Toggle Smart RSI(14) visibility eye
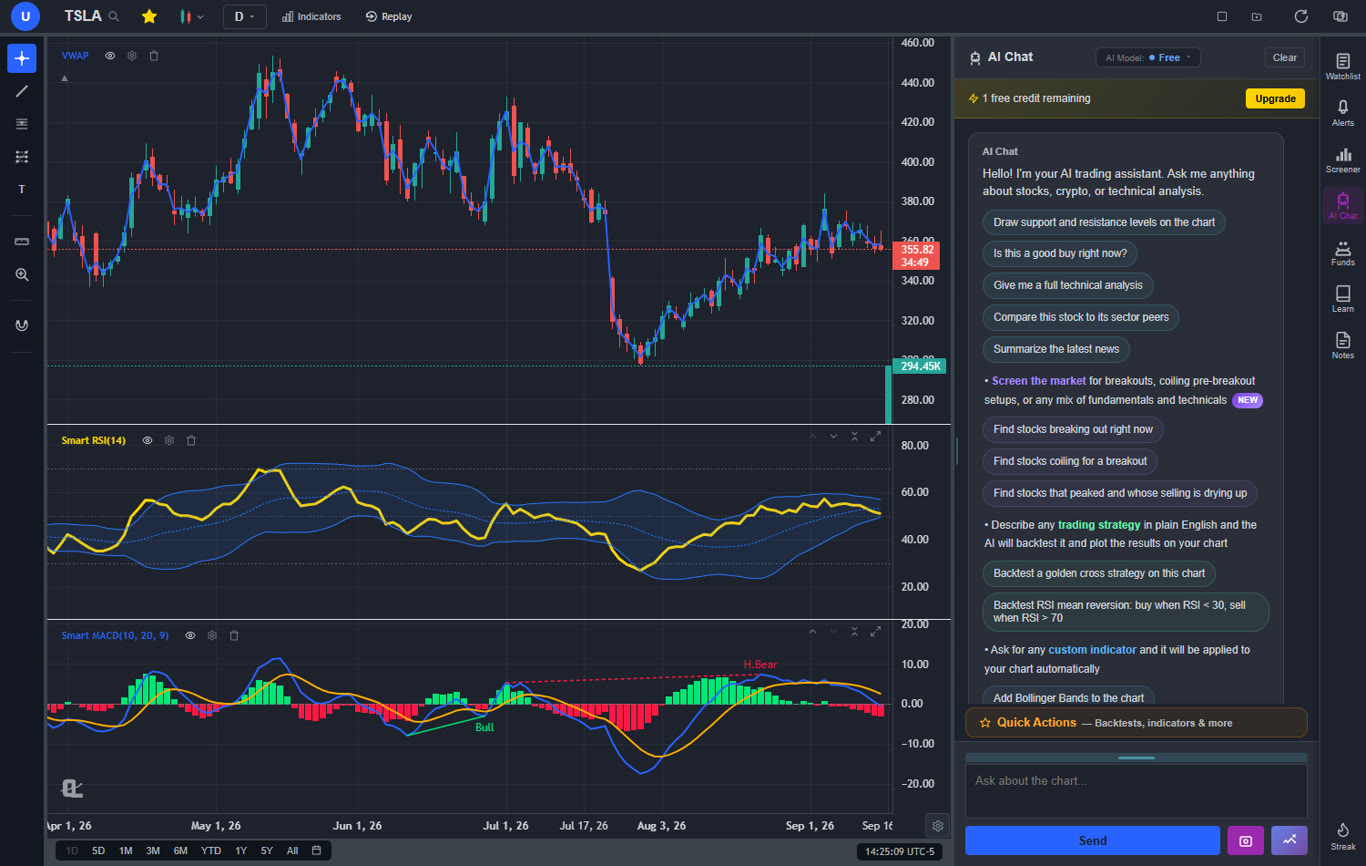 tap(147, 440)
